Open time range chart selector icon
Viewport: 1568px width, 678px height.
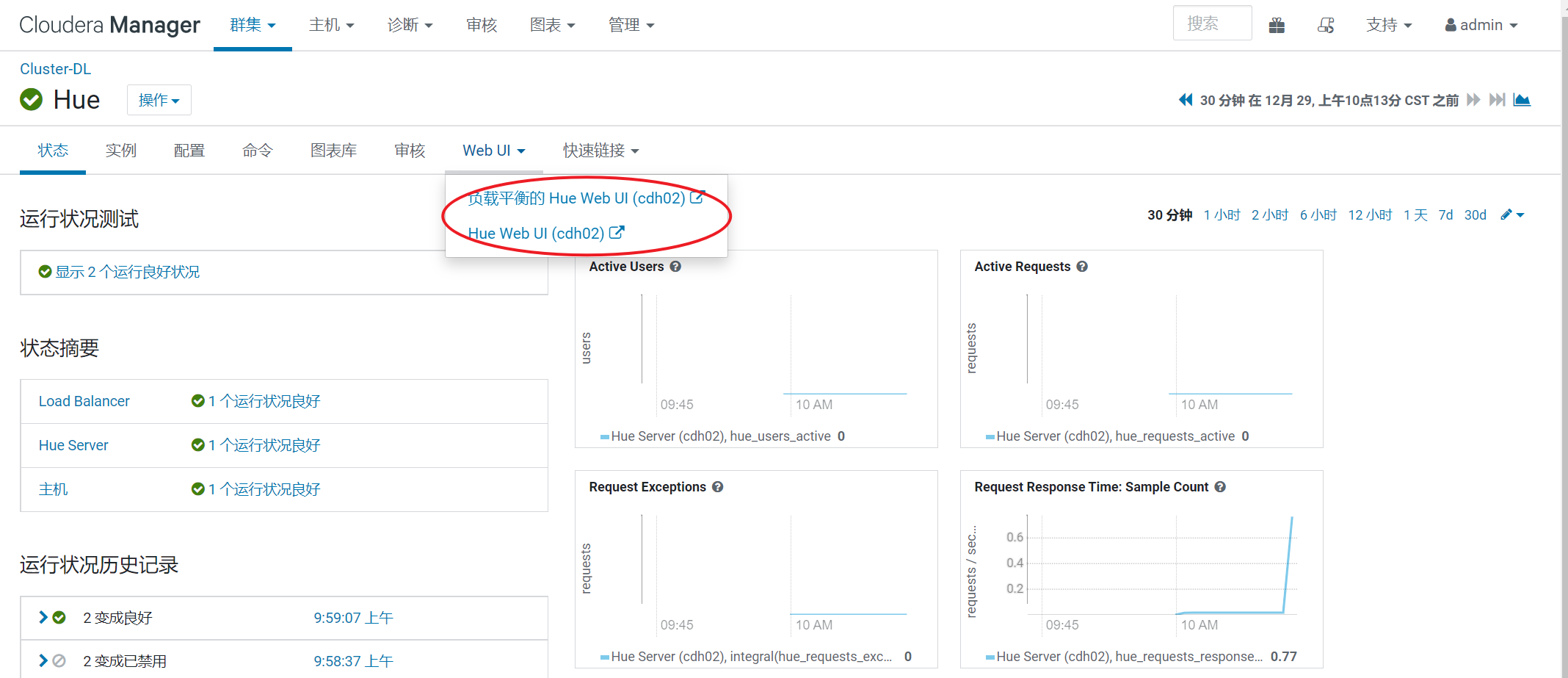tap(1522, 100)
